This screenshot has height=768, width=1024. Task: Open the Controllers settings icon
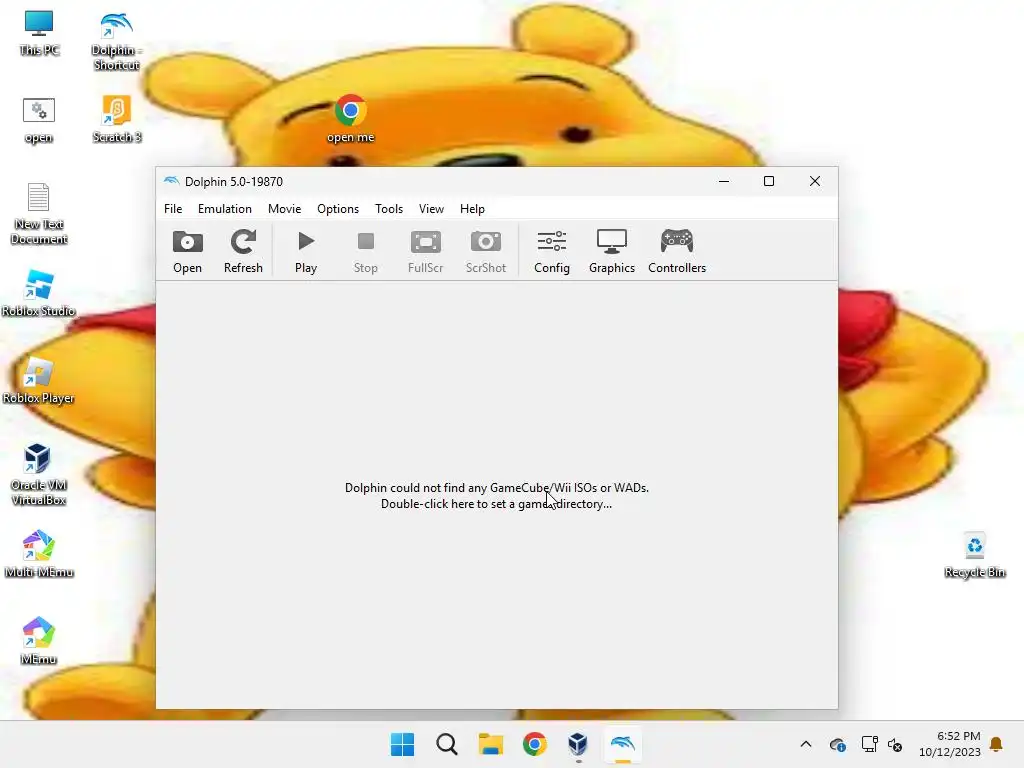coord(677,251)
